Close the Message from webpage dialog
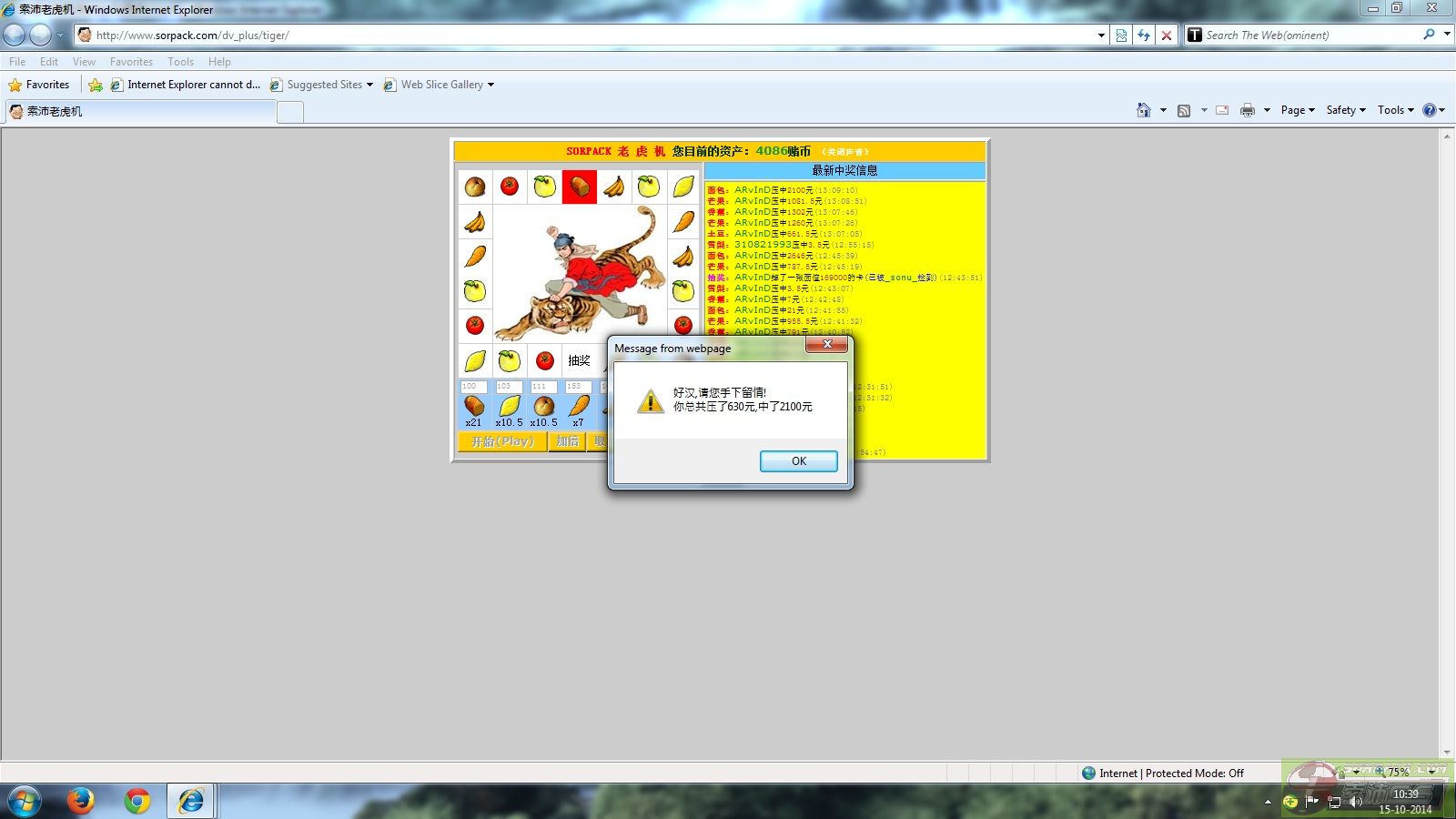 [826, 345]
